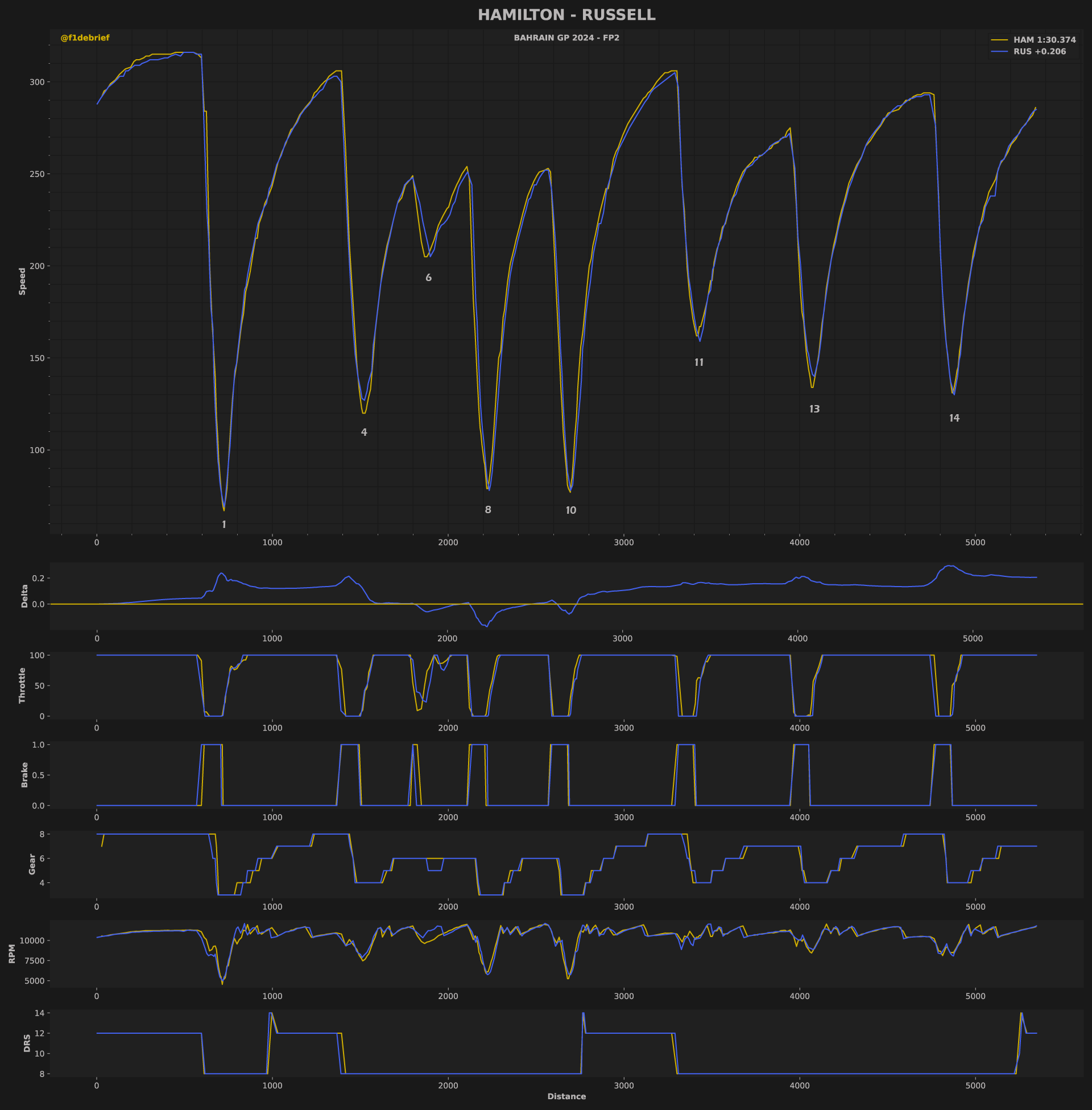The image size is (1092, 1110).
Task: Click the Throttle axis label
Action: (22, 685)
